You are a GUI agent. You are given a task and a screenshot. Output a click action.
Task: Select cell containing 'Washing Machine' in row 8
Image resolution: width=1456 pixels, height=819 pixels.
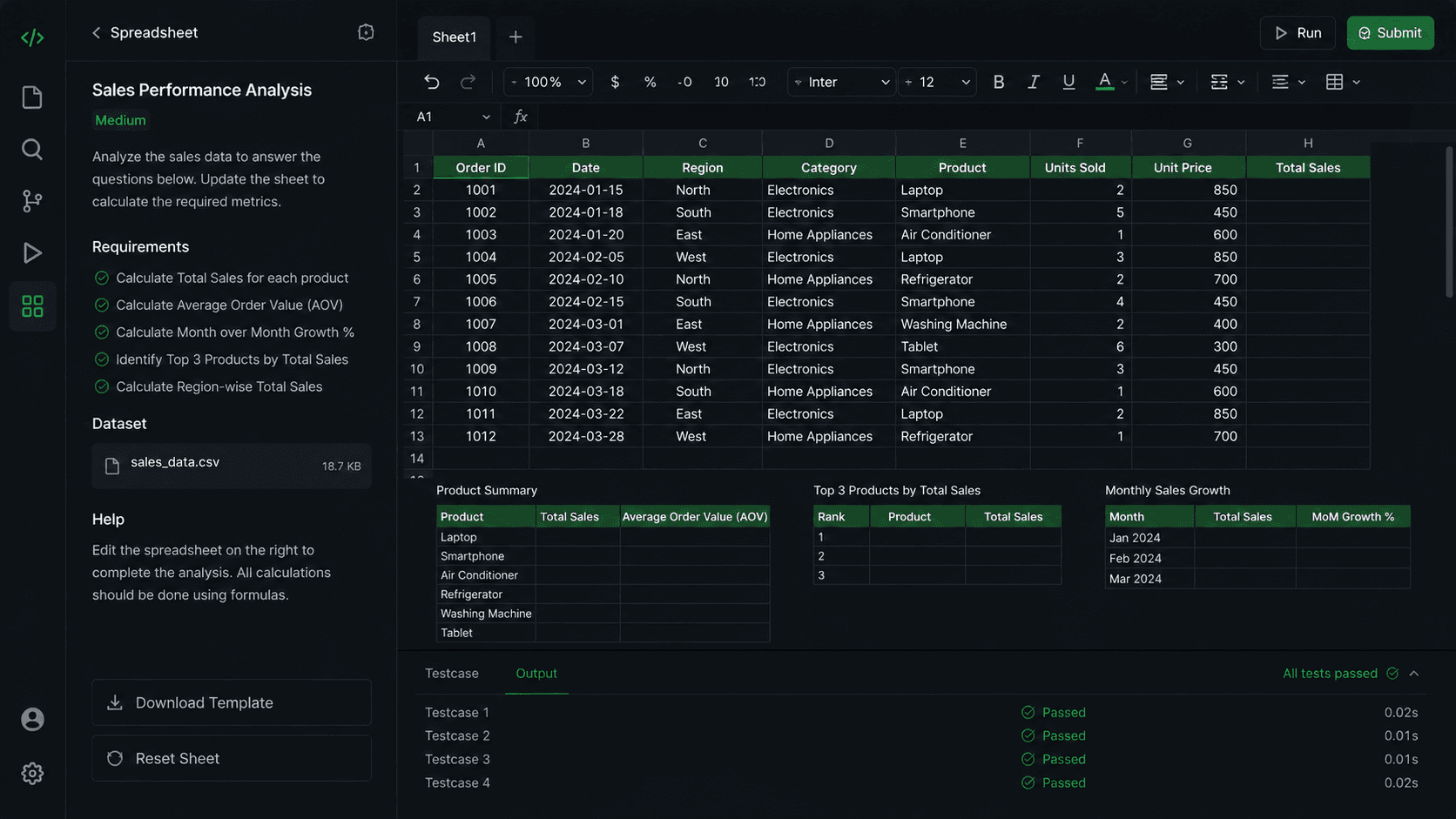962,324
